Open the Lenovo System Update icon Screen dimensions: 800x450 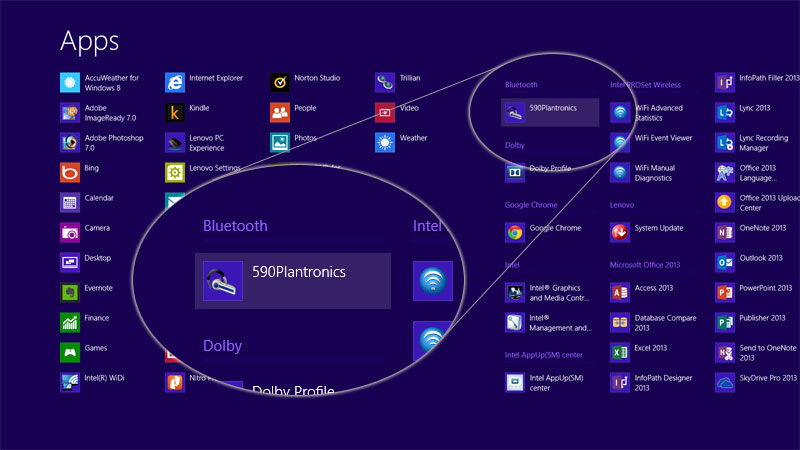click(620, 233)
